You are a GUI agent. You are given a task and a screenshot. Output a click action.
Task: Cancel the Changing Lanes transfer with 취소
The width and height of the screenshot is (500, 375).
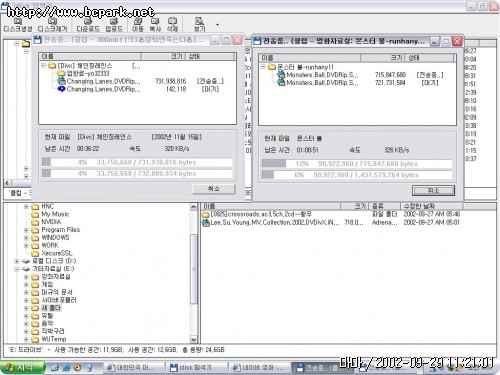pos(214,189)
